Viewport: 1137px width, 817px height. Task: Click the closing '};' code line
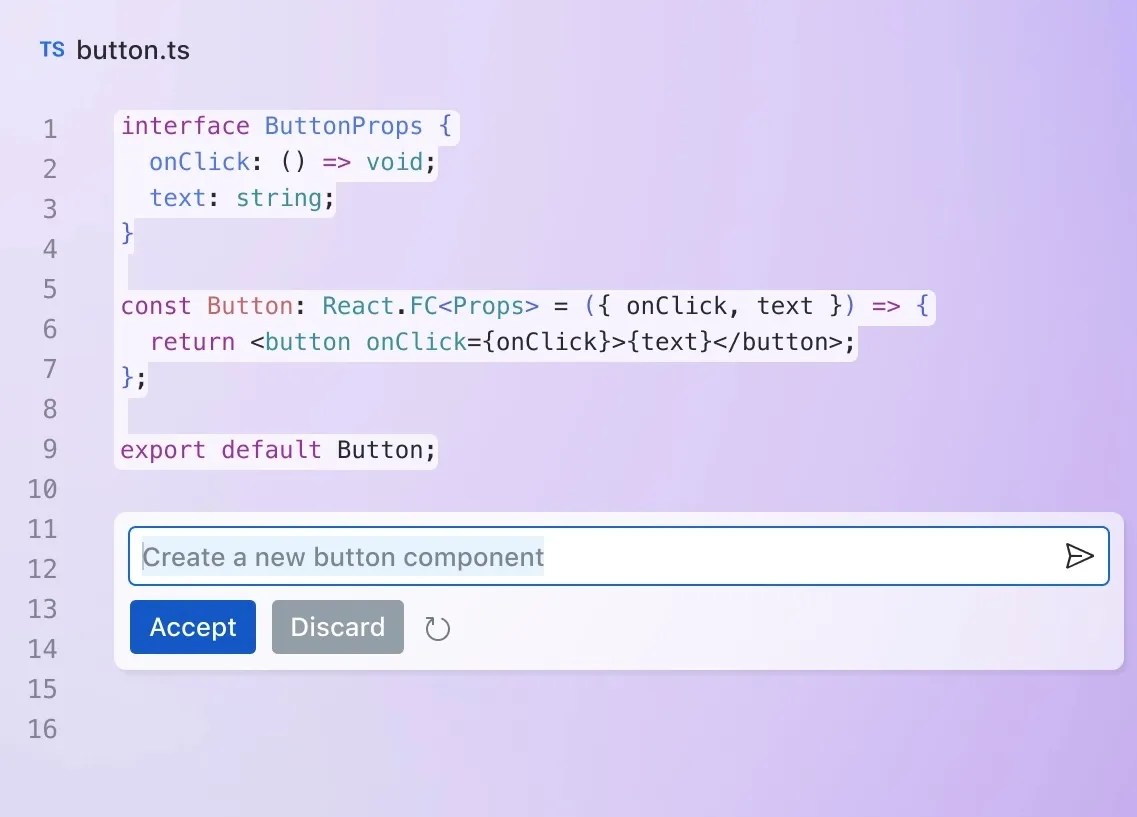pyautogui.click(x=133, y=378)
